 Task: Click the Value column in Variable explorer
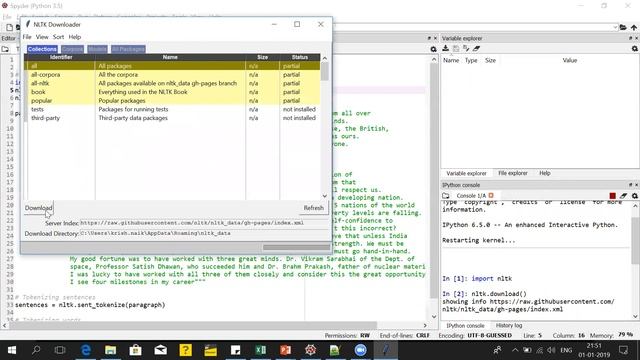570,60
